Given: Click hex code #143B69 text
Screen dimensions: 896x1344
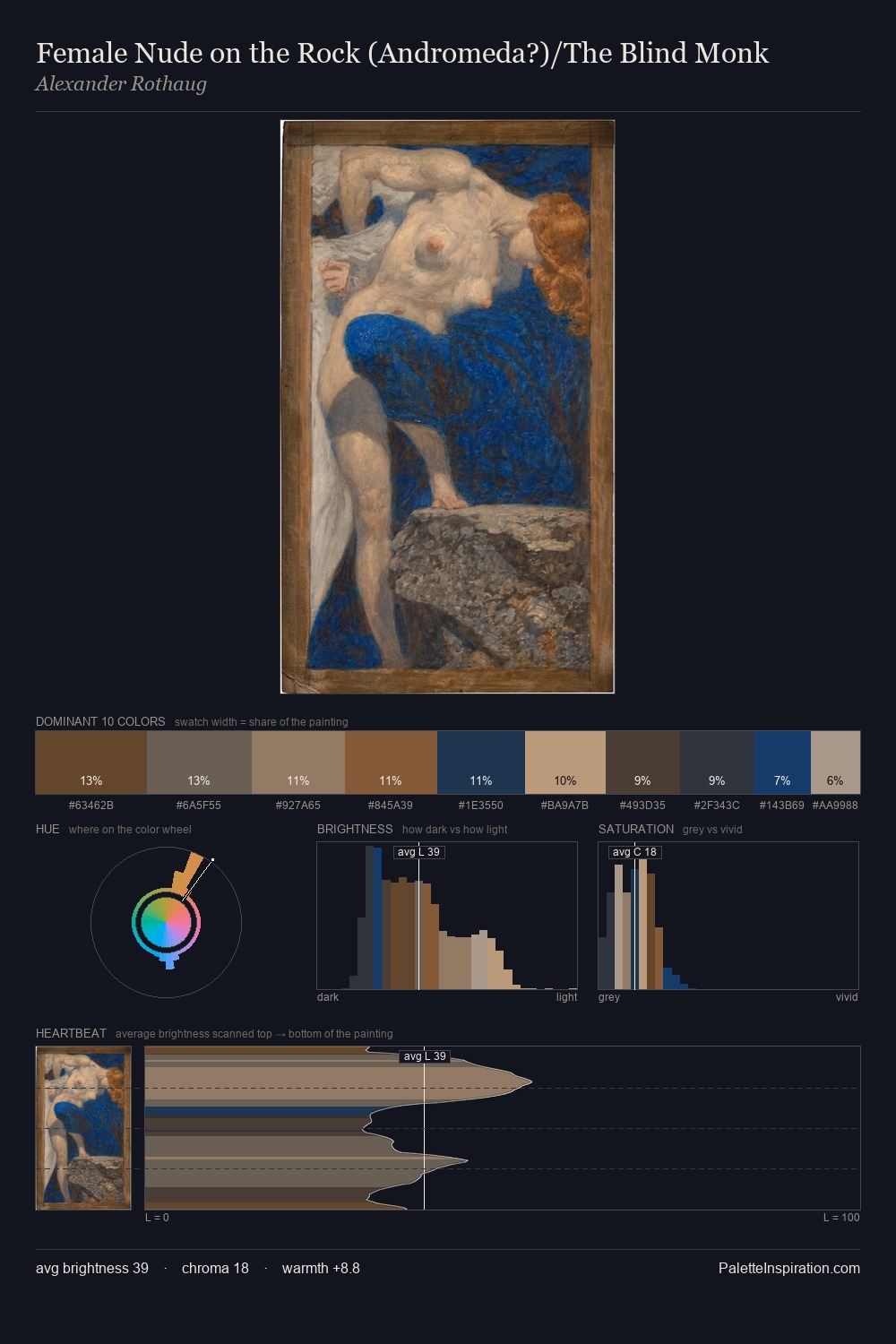Looking at the screenshot, I should 782,806.
